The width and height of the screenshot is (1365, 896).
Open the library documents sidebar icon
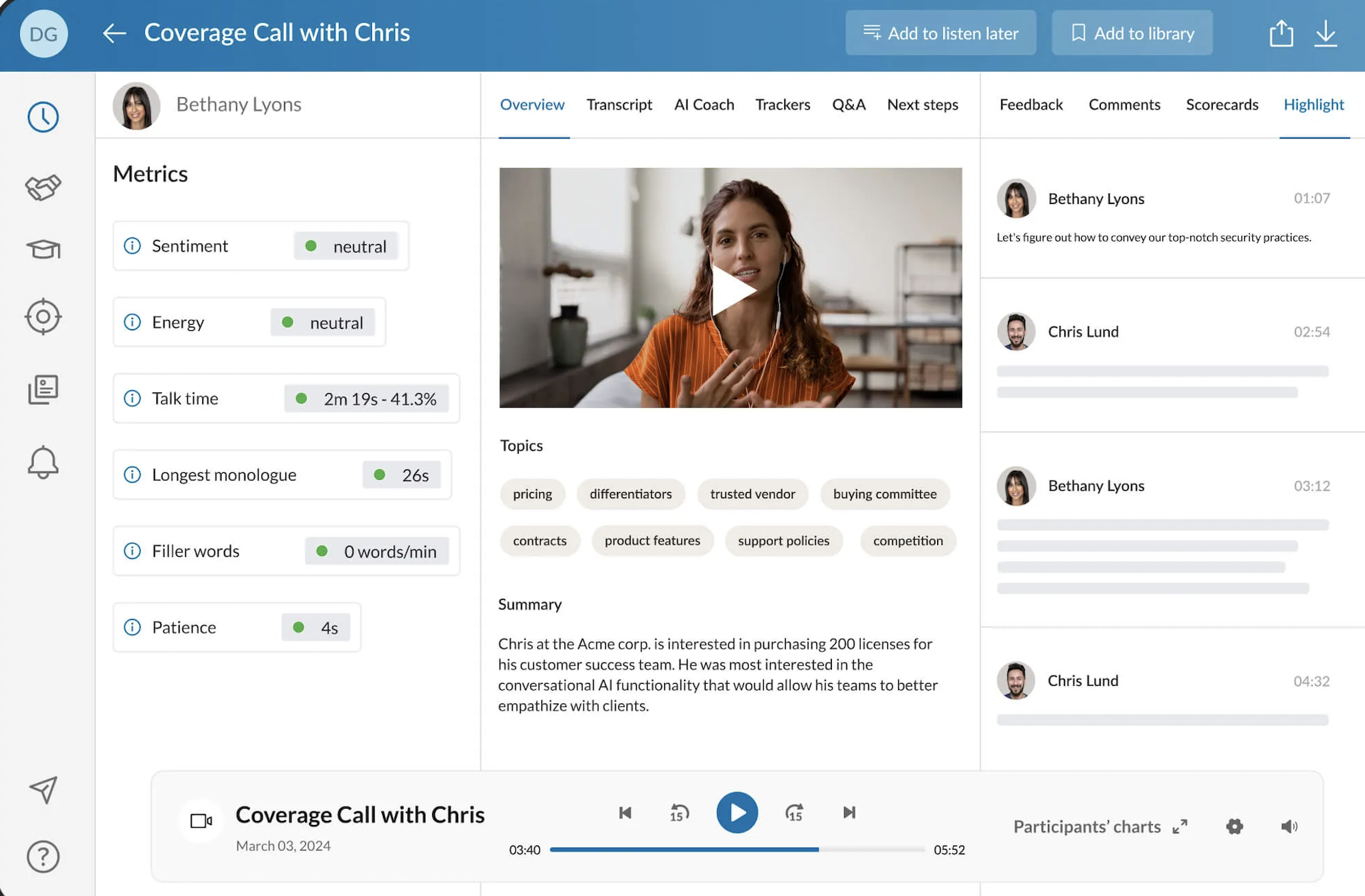(x=43, y=390)
